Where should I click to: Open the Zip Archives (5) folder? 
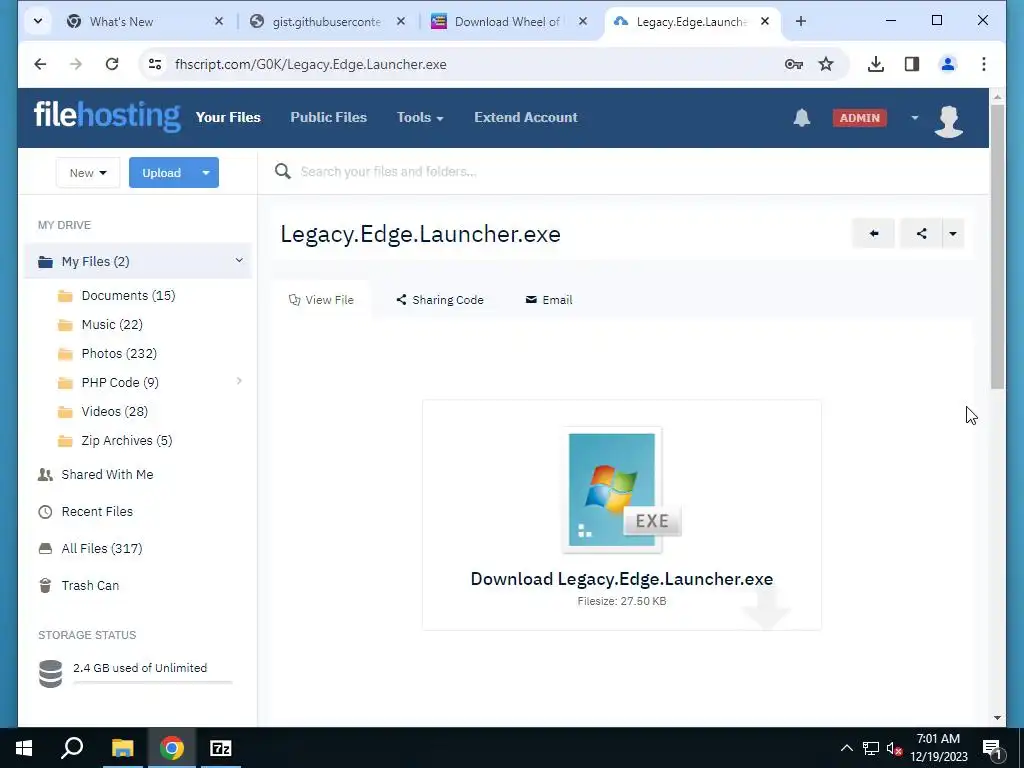[127, 440]
